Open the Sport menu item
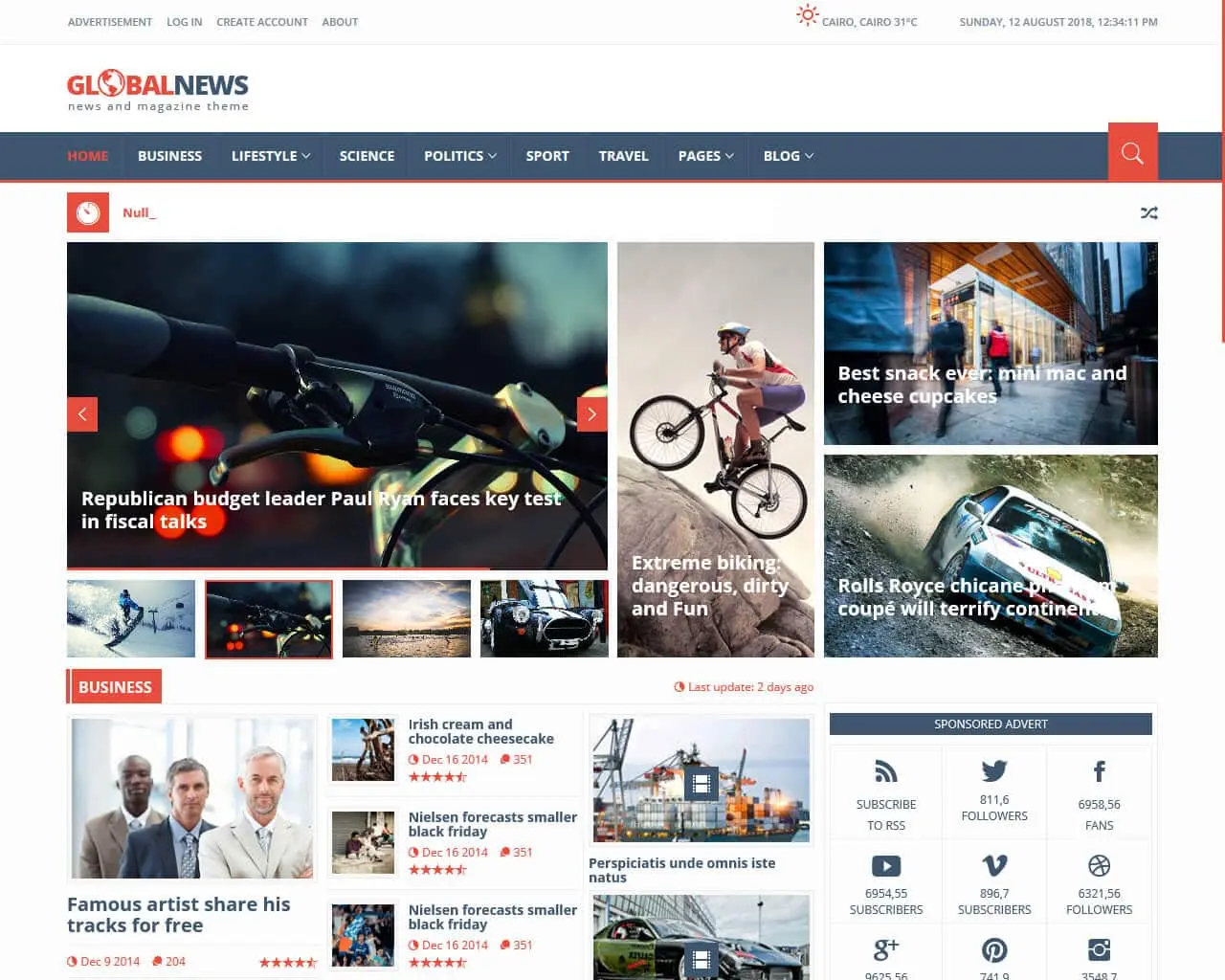 (x=547, y=156)
